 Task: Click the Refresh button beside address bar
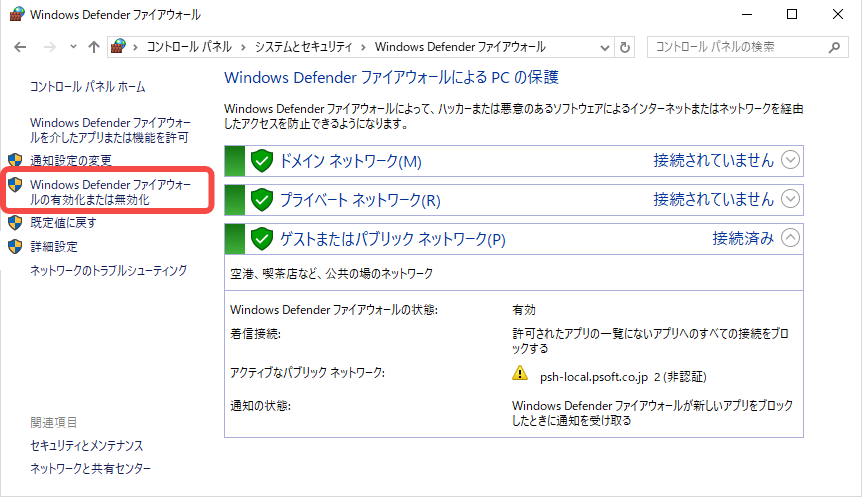pos(625,47)
